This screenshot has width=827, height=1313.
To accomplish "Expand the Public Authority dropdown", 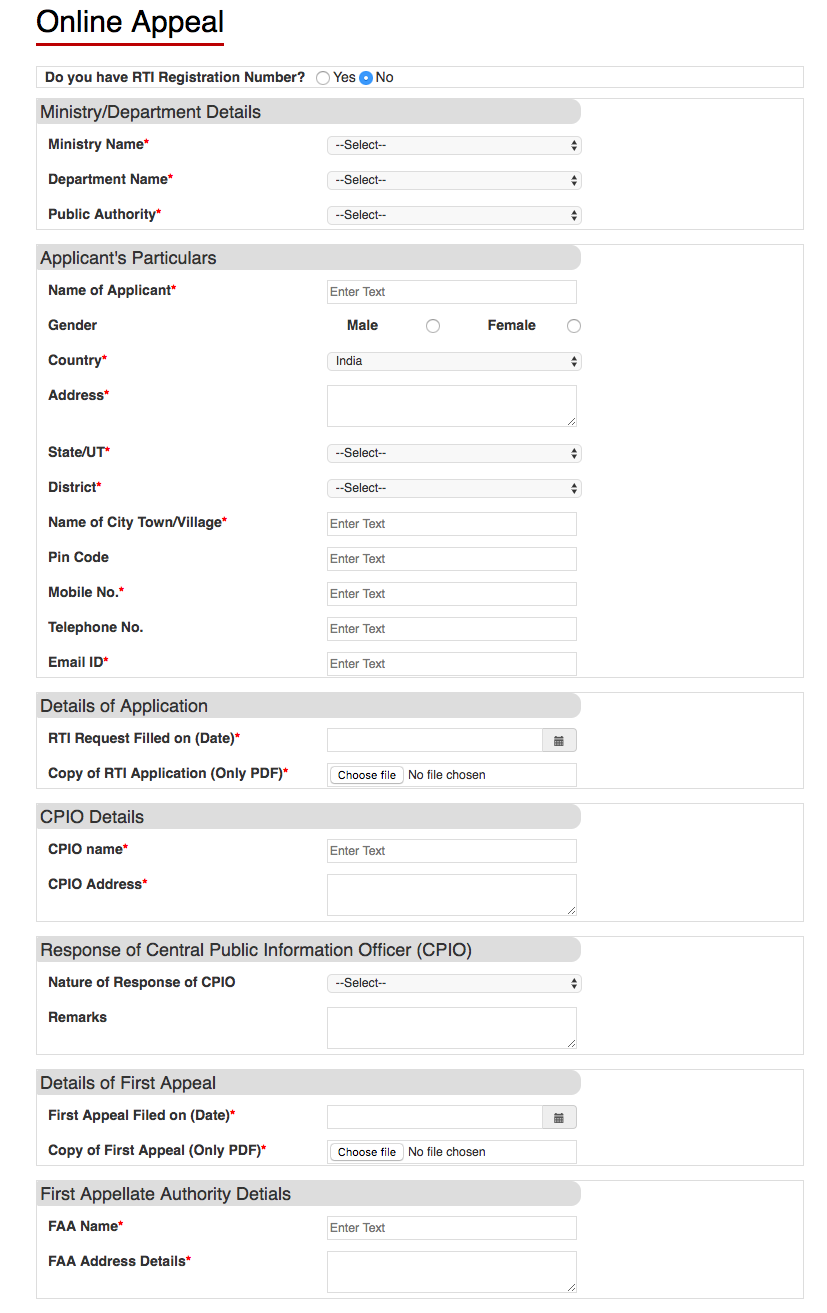I will [x=454, y=216].
